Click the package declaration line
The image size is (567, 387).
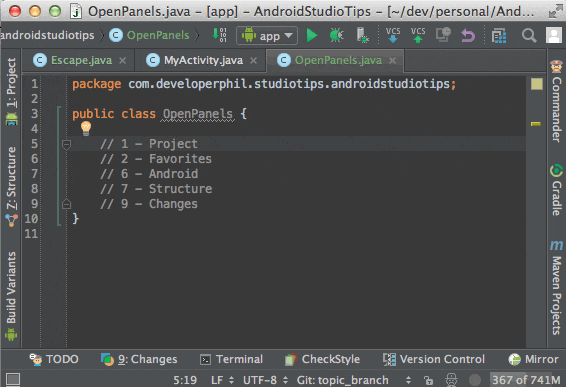coord(264,84)
